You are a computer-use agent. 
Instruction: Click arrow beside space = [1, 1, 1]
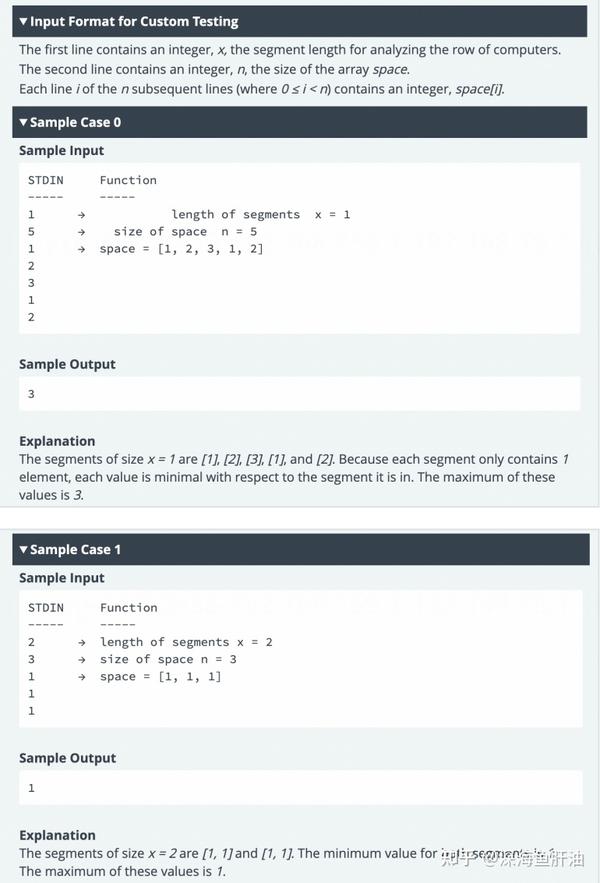(82, 677)
